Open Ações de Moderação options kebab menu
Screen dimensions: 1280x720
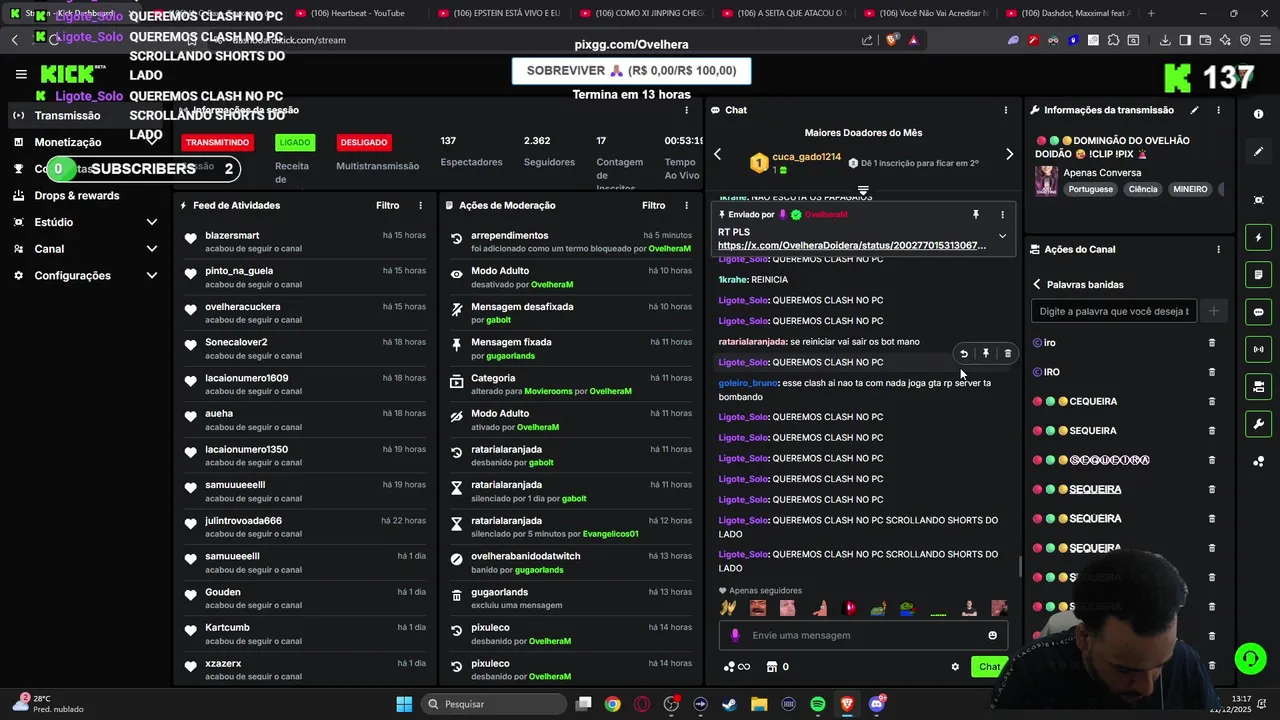tap(686, 205)
